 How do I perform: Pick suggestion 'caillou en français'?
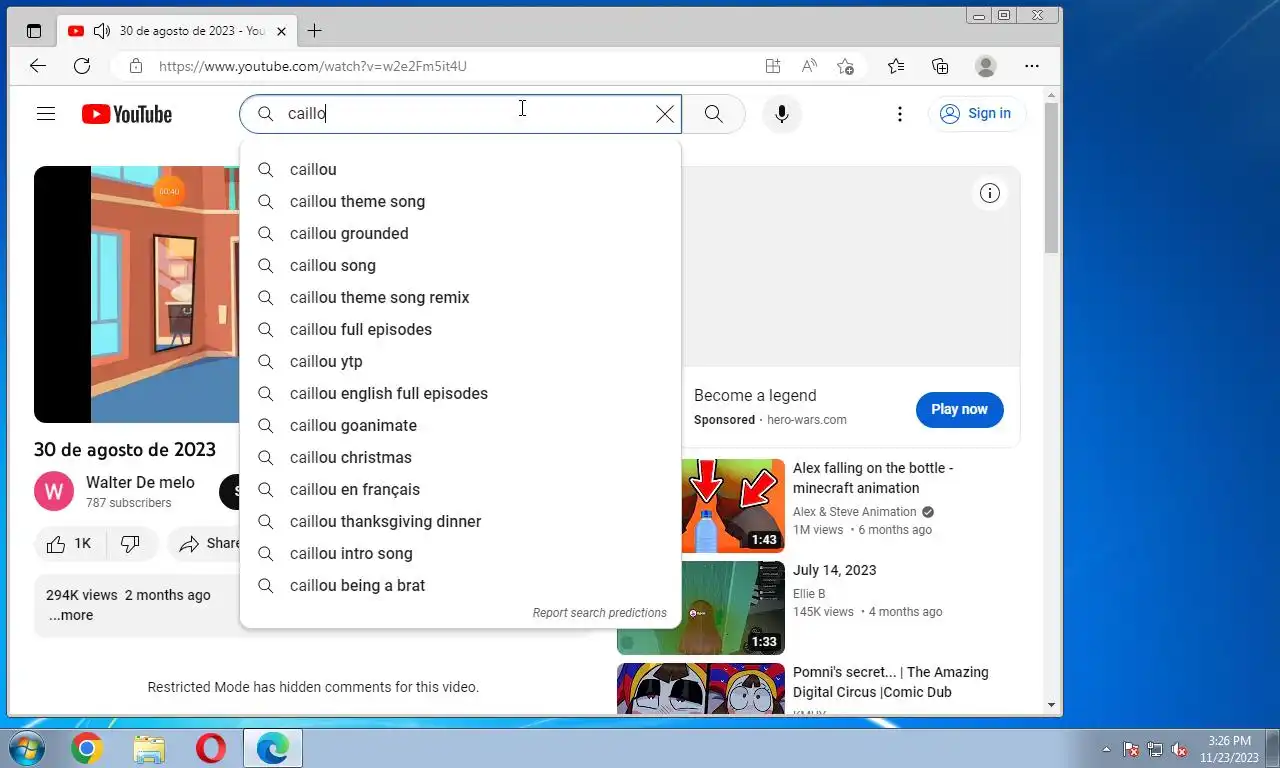(460, 490)
